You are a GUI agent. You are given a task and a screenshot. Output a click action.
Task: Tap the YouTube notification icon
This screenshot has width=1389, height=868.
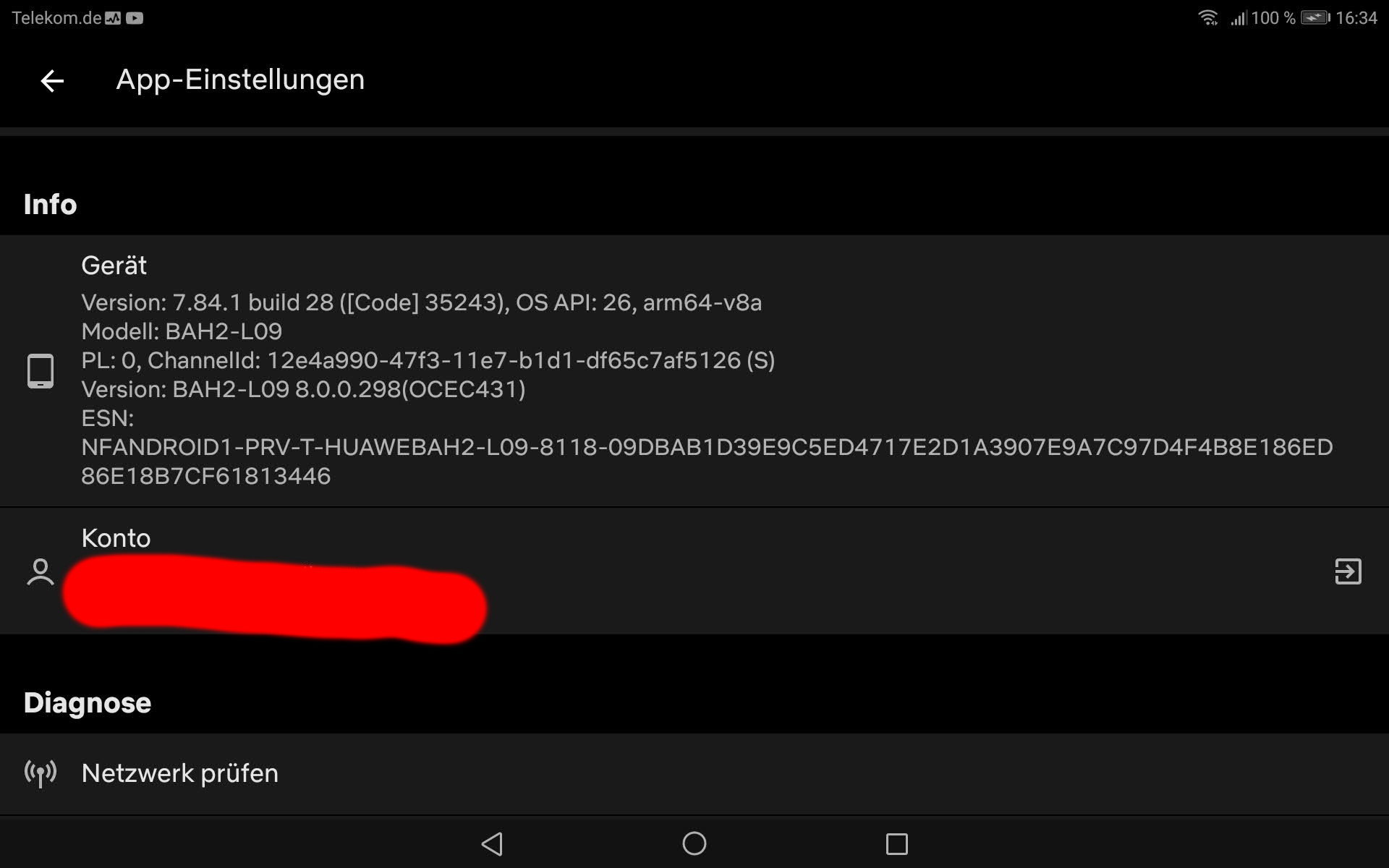135,18
